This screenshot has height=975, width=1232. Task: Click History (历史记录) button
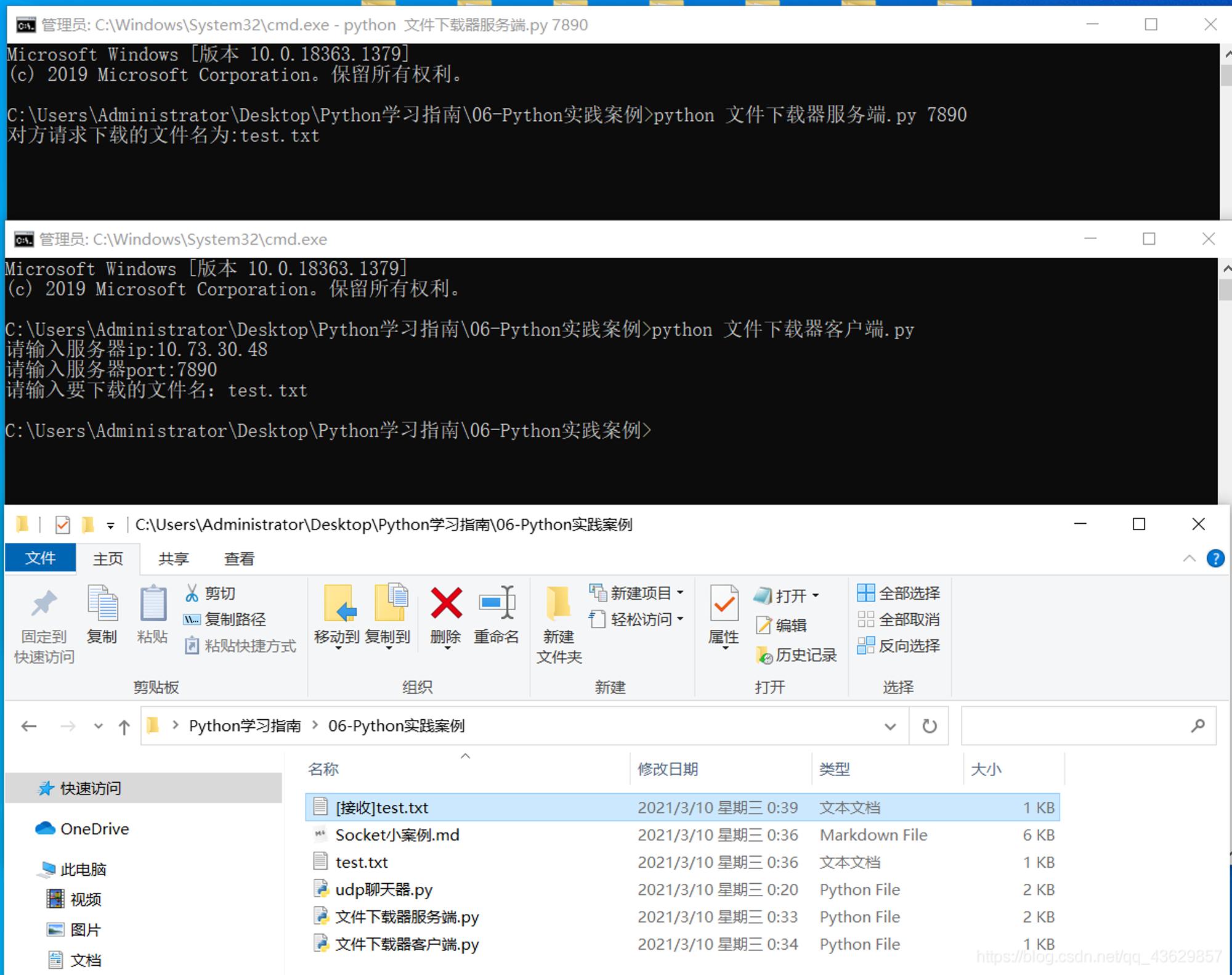[x=796, y=655]
